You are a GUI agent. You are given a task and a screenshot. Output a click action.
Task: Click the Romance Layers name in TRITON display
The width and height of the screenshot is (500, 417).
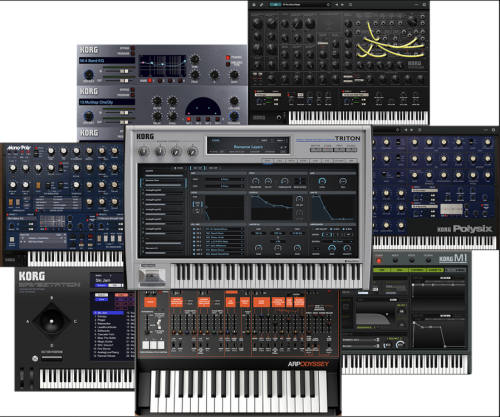pos(248,147)
